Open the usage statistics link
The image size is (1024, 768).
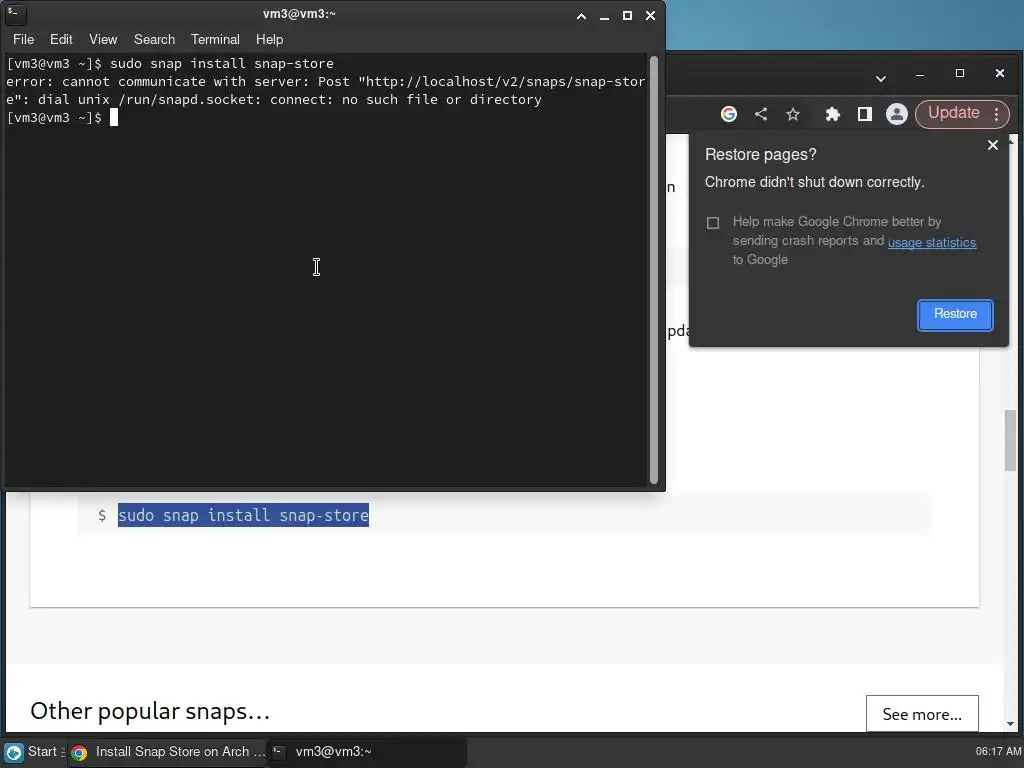(x=932, y=242)
